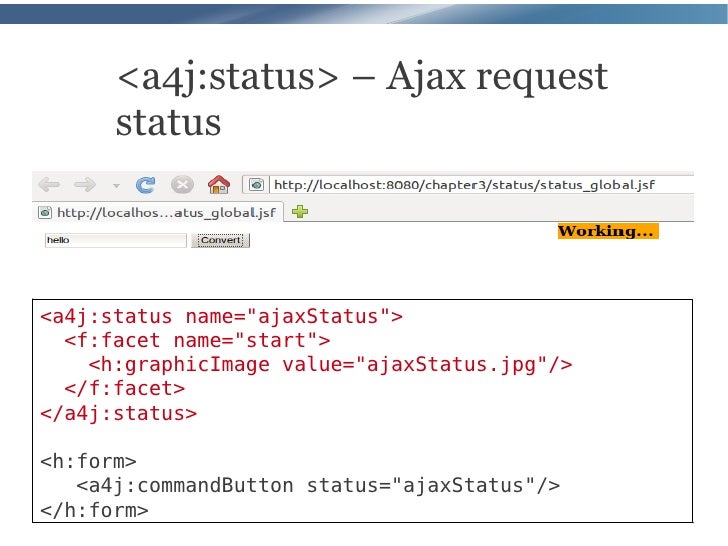Click the opening <h:form> line
Image resolution: width=728 pixels, height=546 pixels.
pos(89,462)
